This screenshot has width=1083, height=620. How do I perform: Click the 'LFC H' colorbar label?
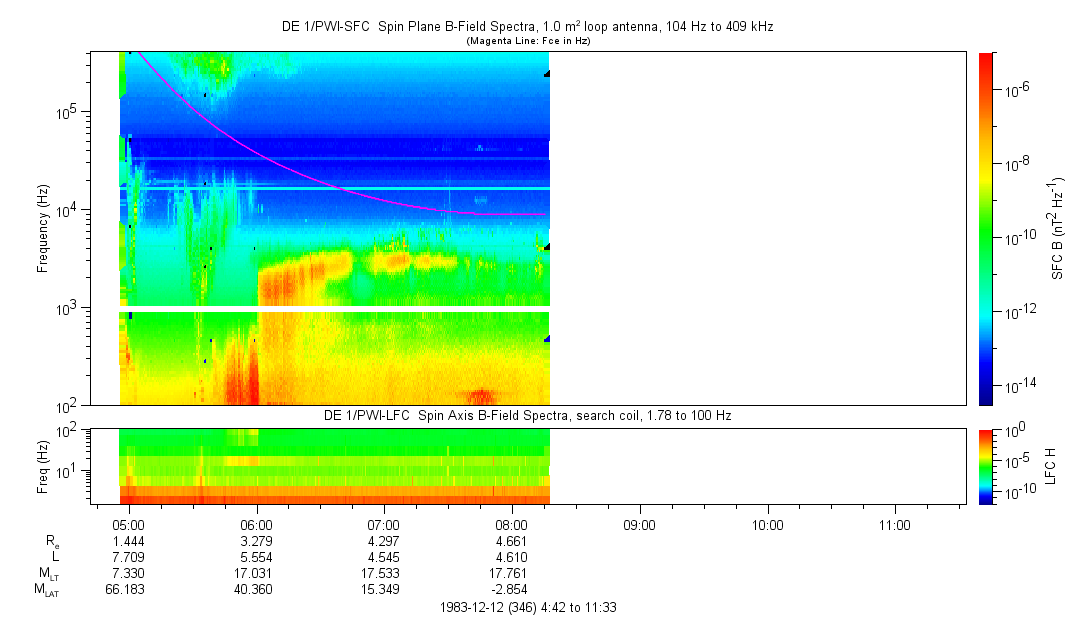click(x=1051, y=466)
